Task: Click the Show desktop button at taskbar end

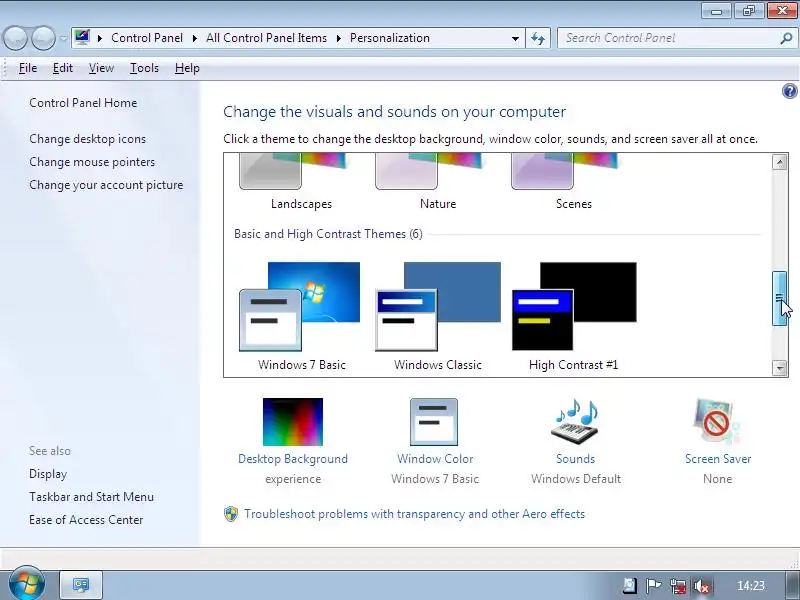Action: 792,586
